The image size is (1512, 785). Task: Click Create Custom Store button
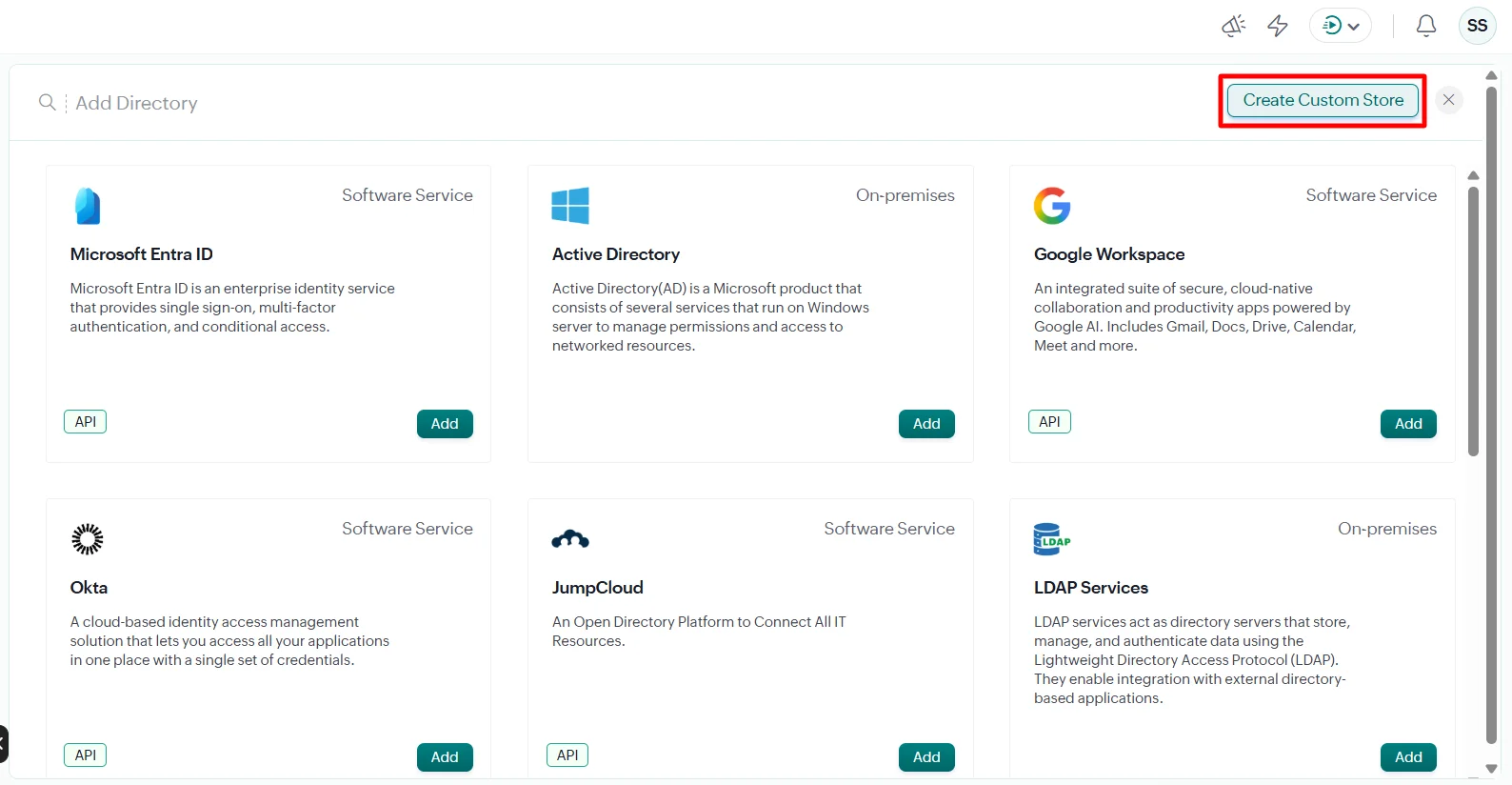tap(1323, 100)
